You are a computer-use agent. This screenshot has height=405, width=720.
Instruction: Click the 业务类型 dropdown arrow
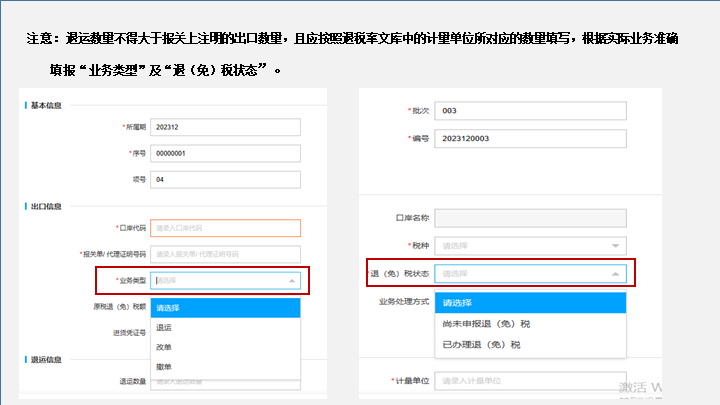292,281
